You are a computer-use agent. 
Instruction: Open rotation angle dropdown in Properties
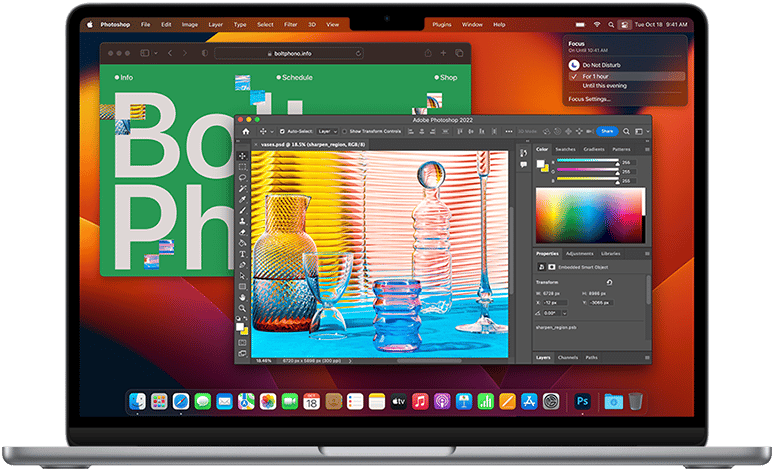565,313
